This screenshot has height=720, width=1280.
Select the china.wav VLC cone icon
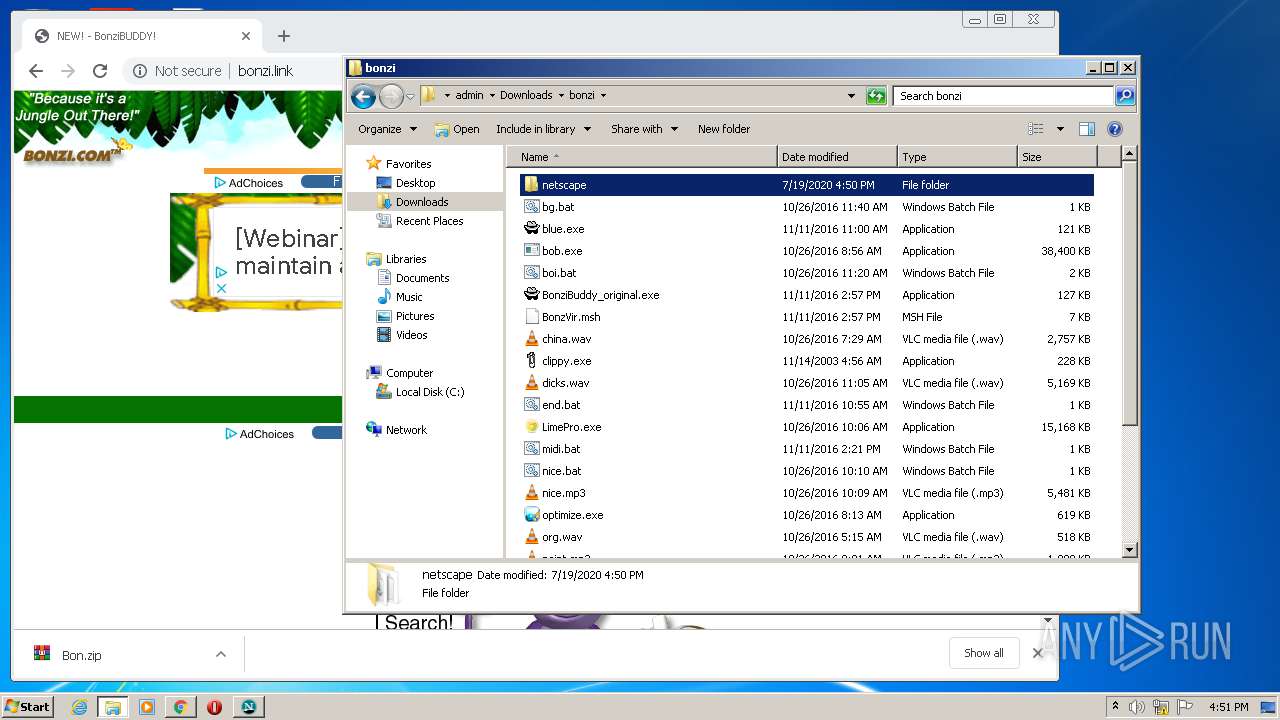(x=531, y=339)
